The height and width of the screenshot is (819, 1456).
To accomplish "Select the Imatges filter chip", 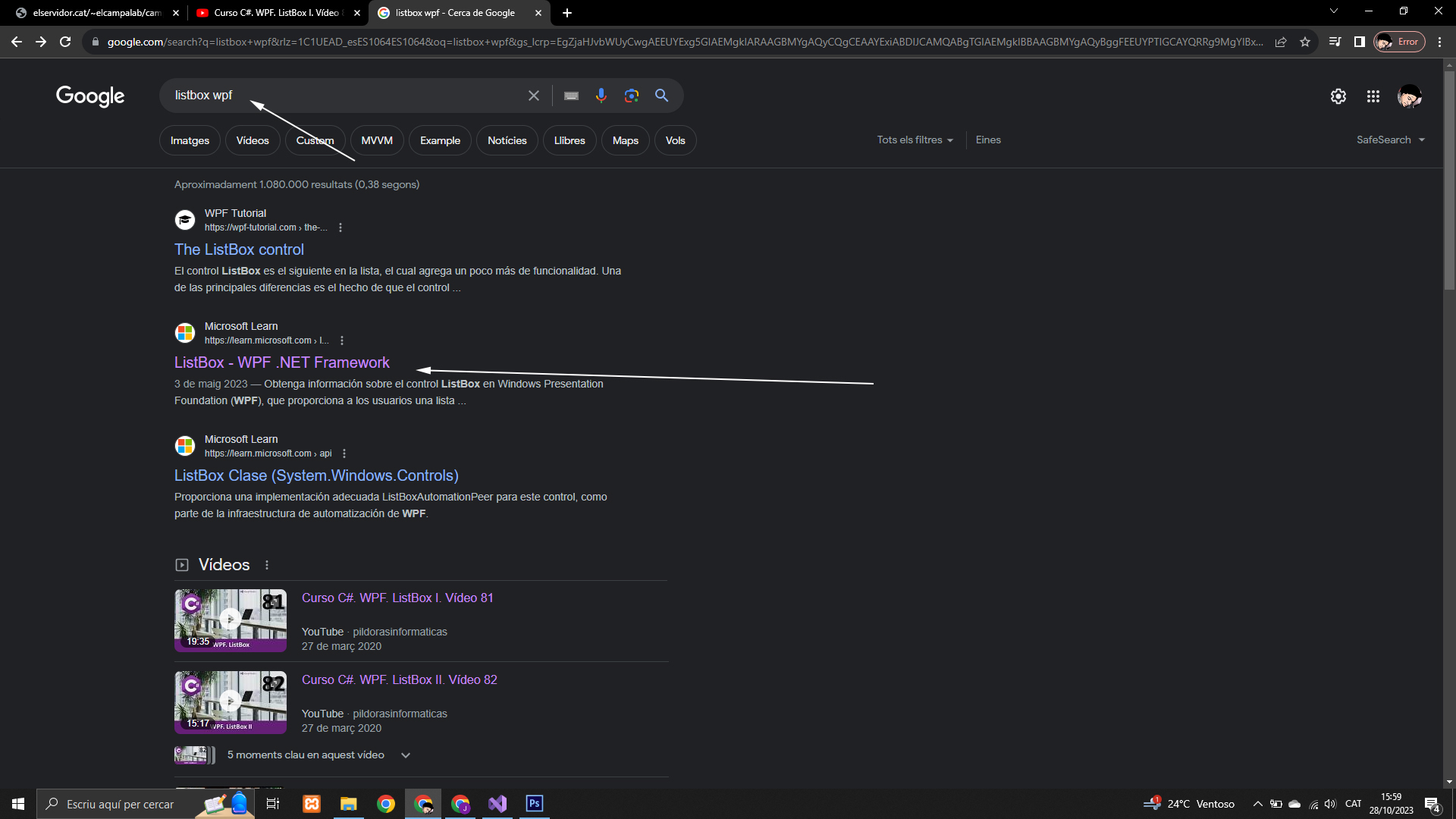I will pyautogui.click(x=190, y=141).
